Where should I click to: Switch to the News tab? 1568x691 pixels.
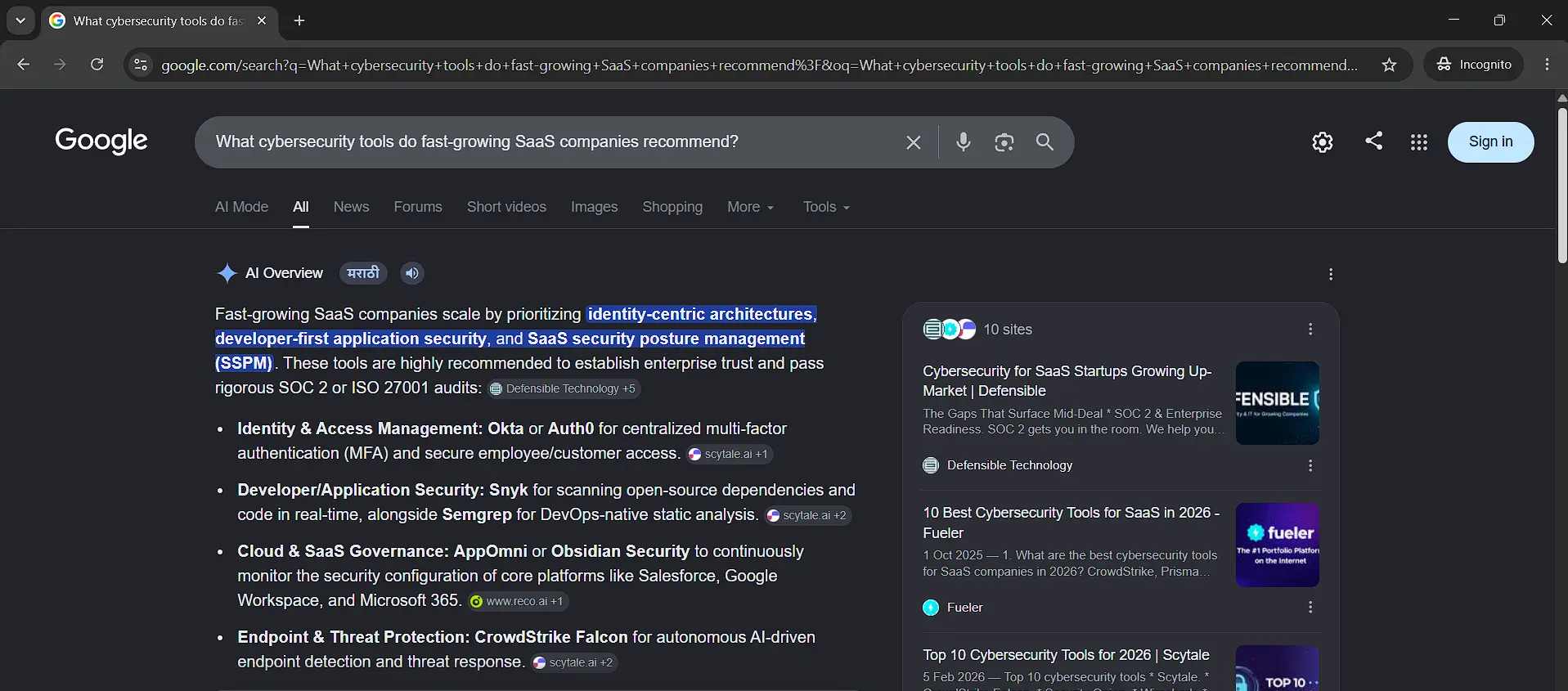click(351, 207)
